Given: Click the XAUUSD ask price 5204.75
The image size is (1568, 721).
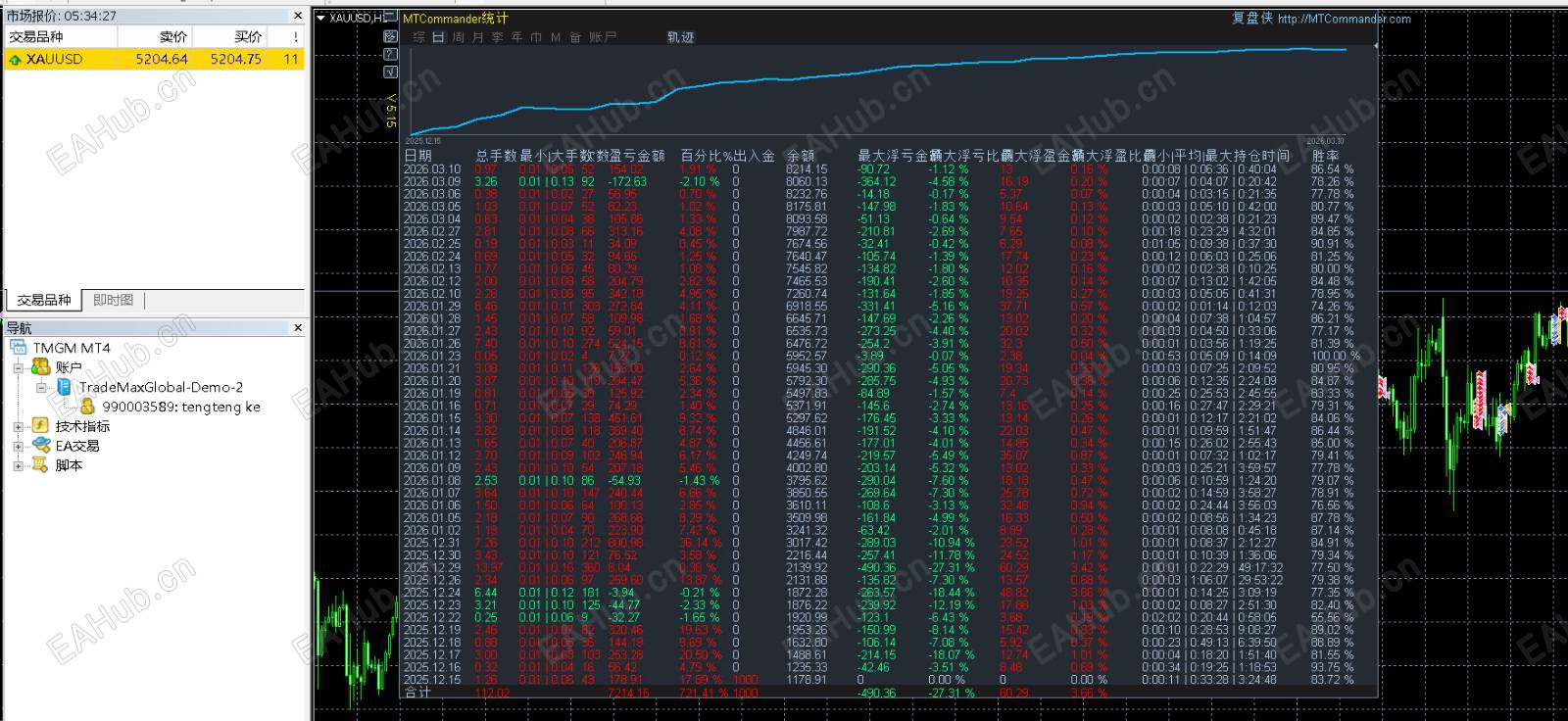Looking at the screenshot, I should (235, 59).
